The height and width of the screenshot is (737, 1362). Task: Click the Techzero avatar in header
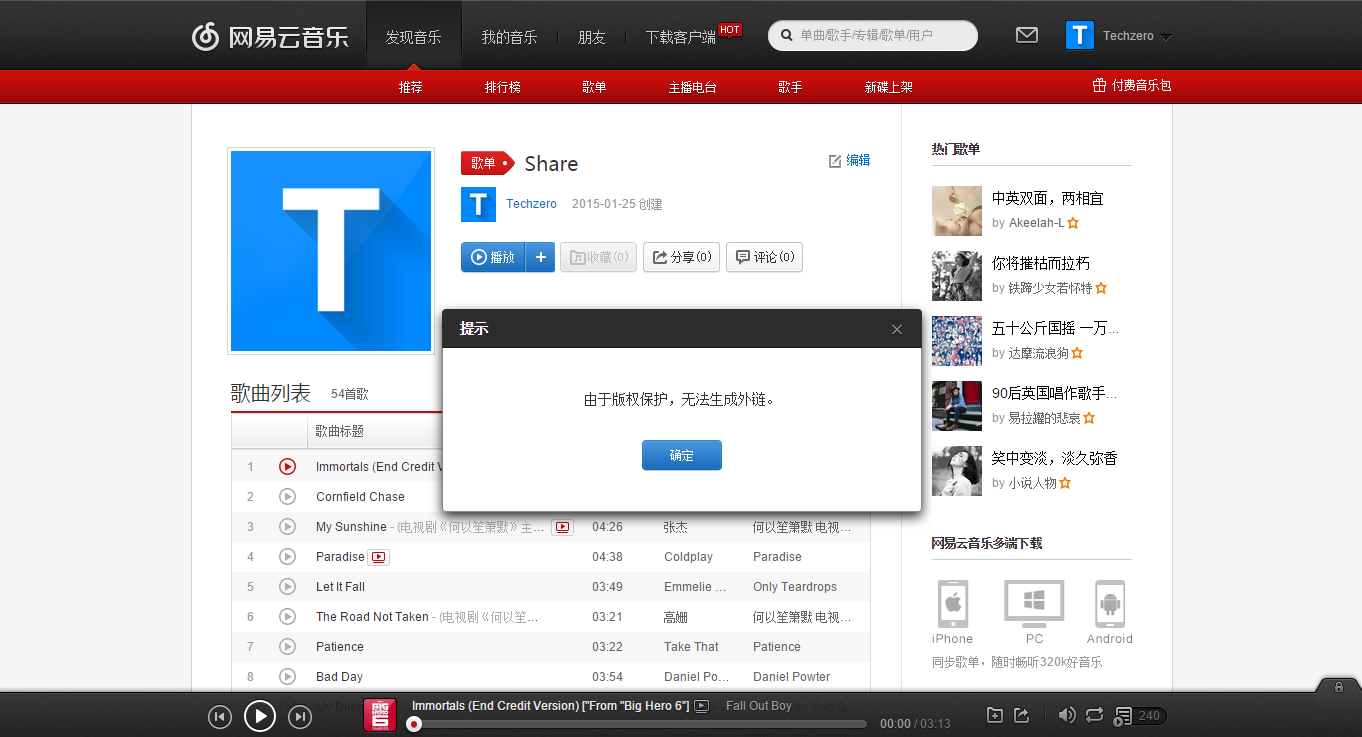pyautogui.click(x=1080, y=35)
